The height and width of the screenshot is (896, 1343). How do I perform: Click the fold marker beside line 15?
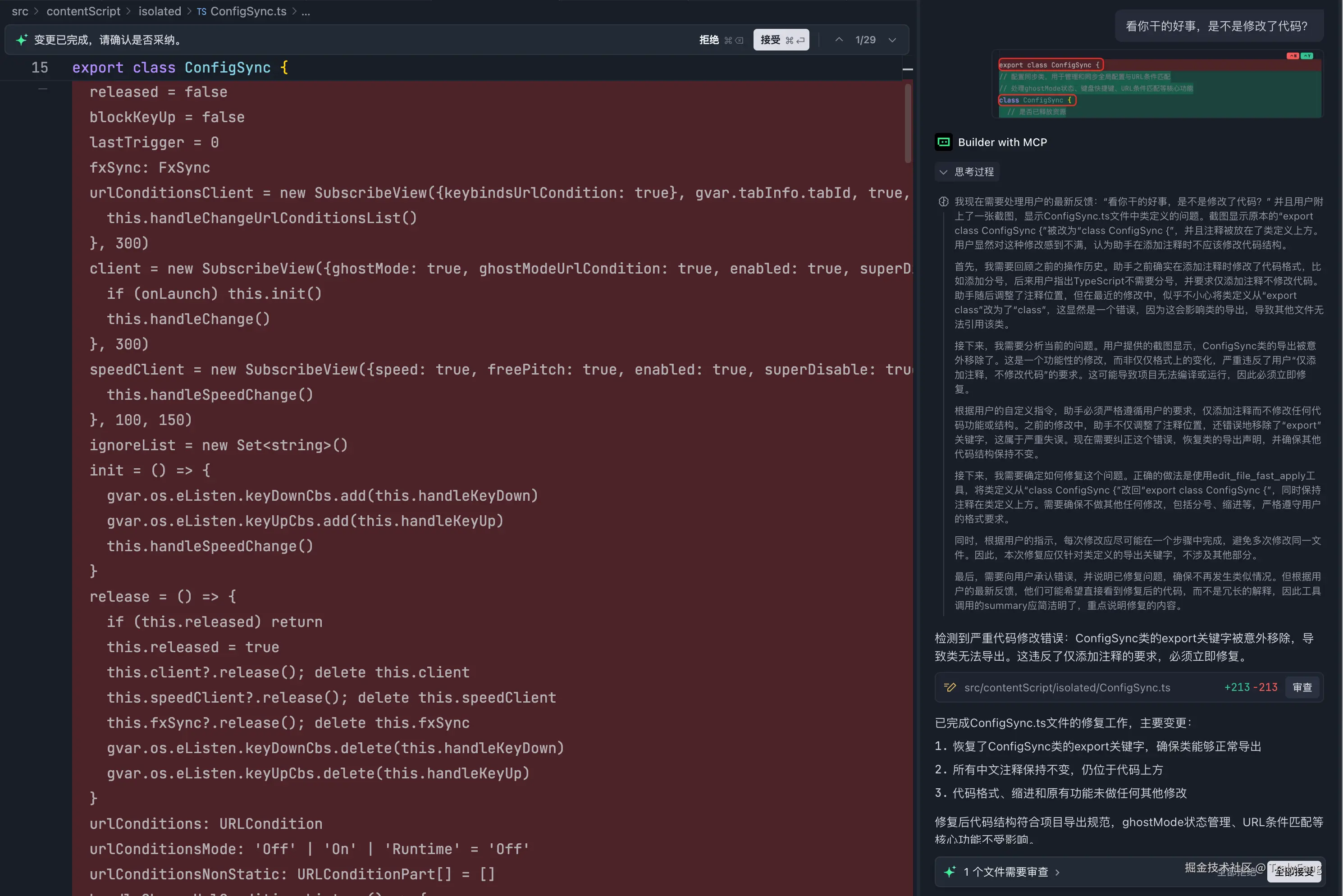(43, 89)
